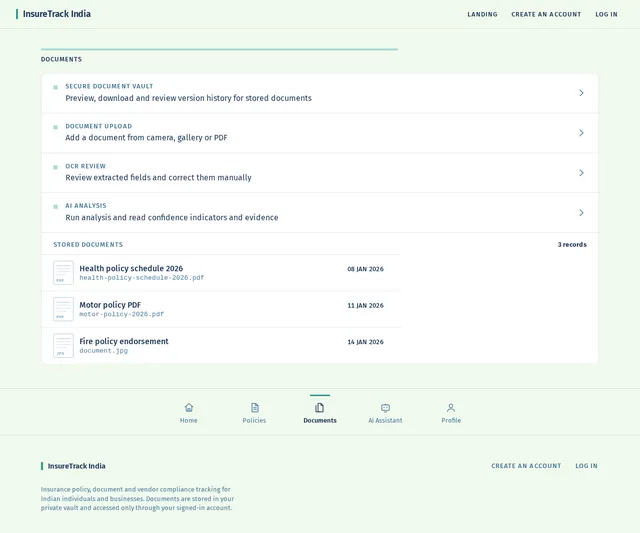Click 'Review extracted fields and correct them manually'

pos(158,178)
